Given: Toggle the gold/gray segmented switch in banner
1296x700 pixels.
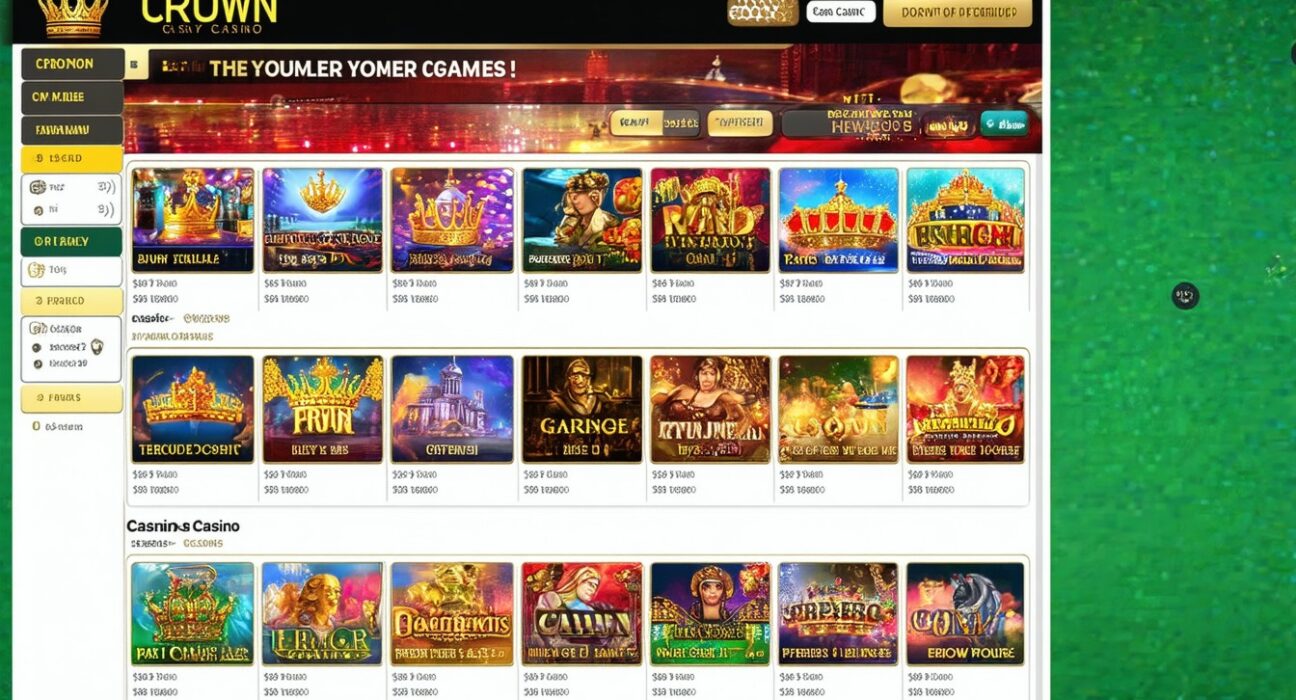Looking at the screenshot, I should tap(655, 123).
